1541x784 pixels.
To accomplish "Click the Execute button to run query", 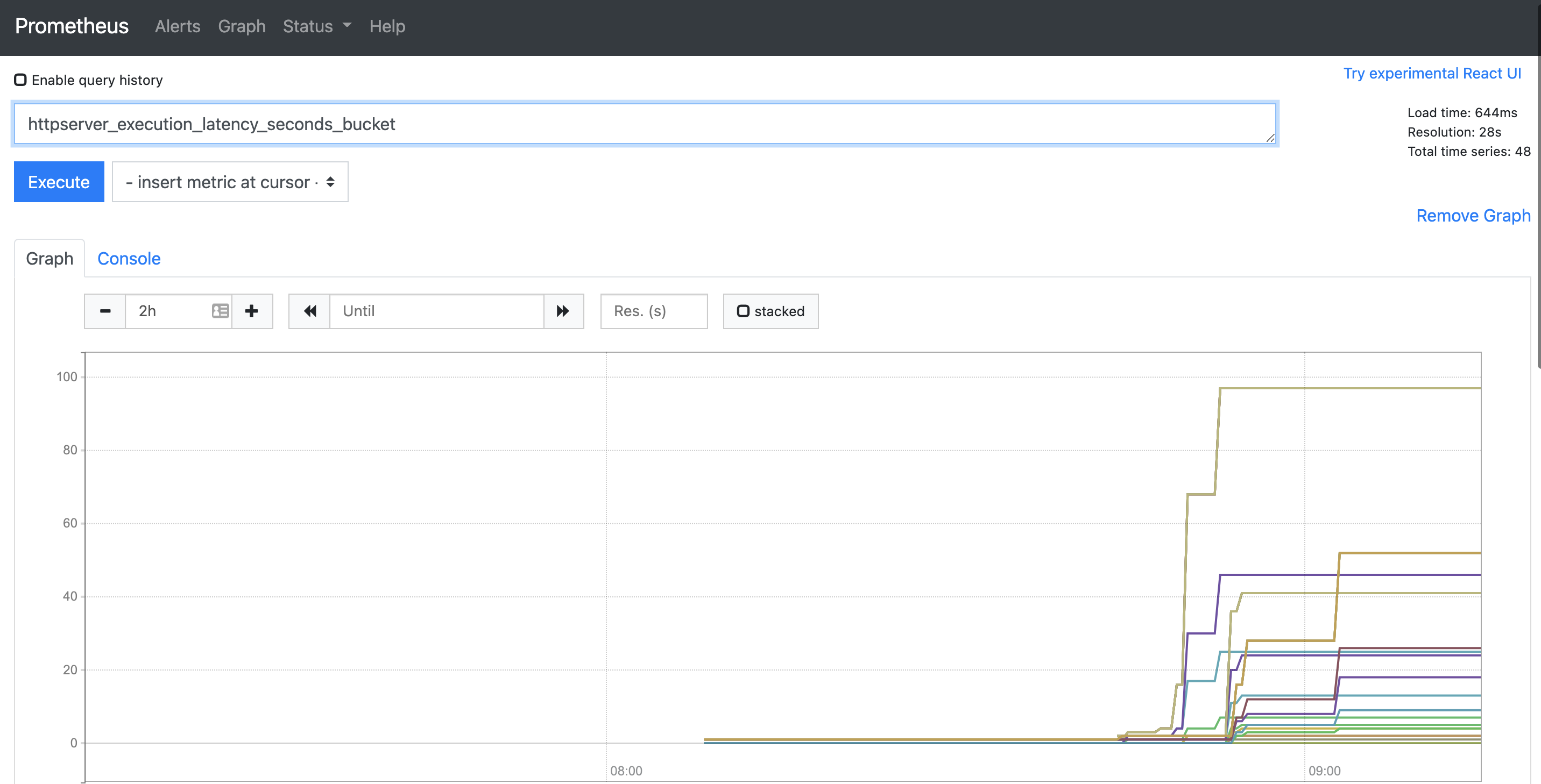I will pos(58,182).
